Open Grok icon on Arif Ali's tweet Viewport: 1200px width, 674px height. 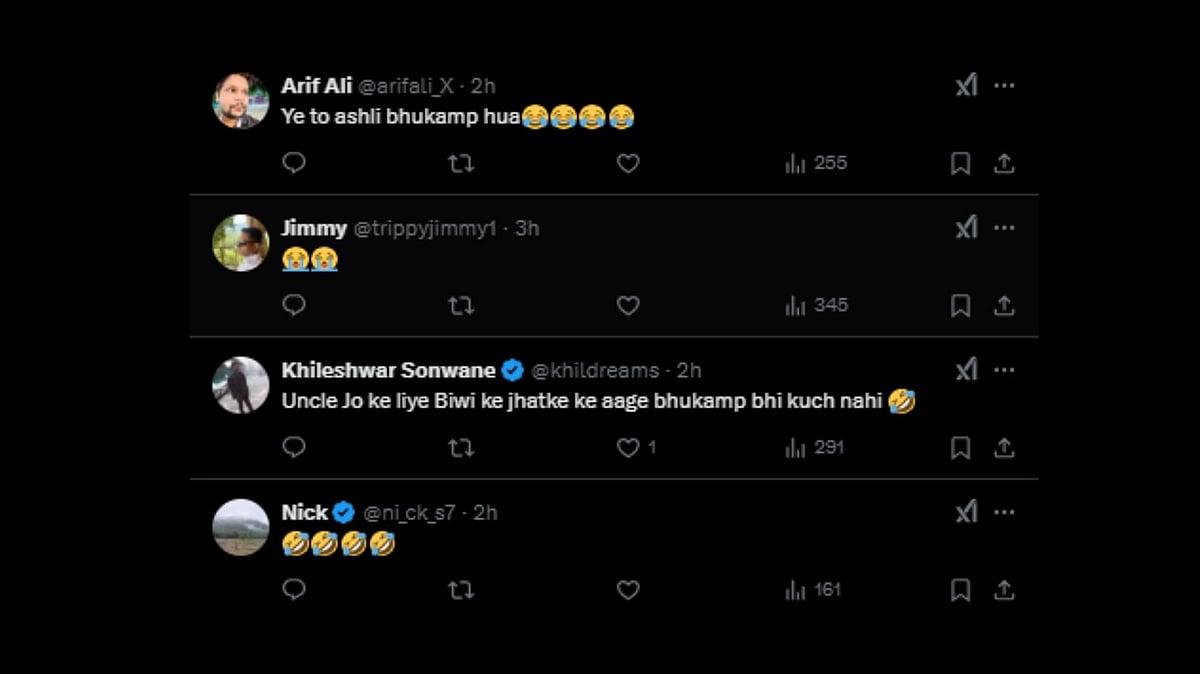pos(966,86)
